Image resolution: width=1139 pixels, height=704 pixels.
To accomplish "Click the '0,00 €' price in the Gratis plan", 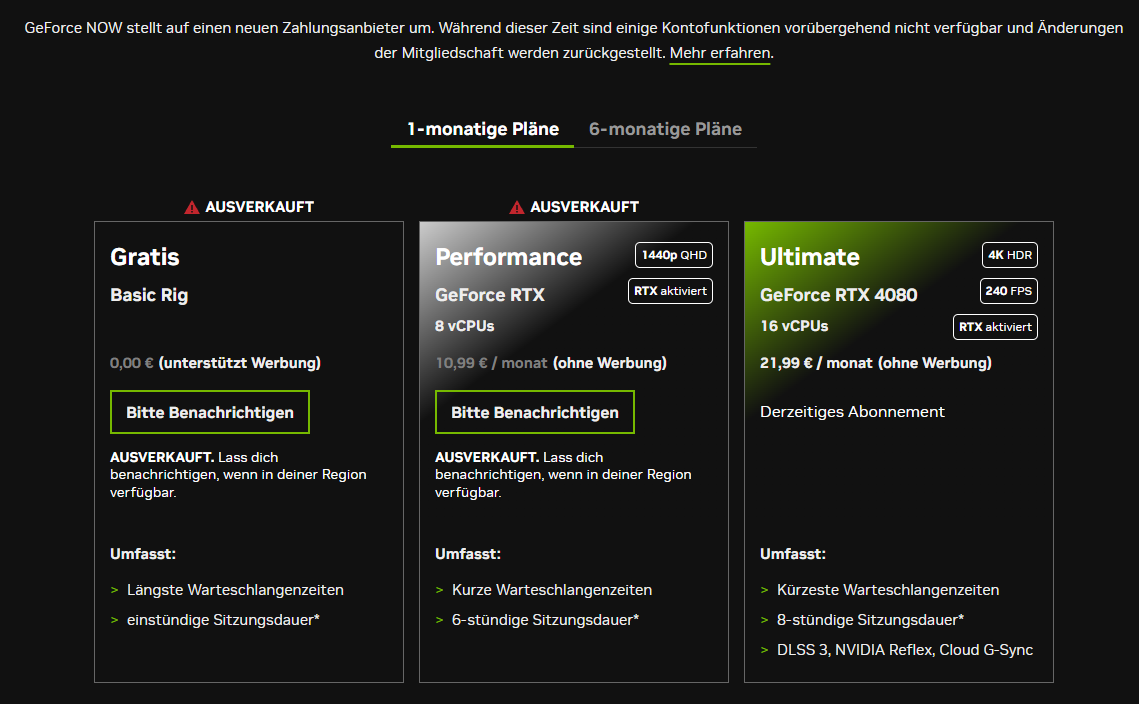I will point(131,363).
